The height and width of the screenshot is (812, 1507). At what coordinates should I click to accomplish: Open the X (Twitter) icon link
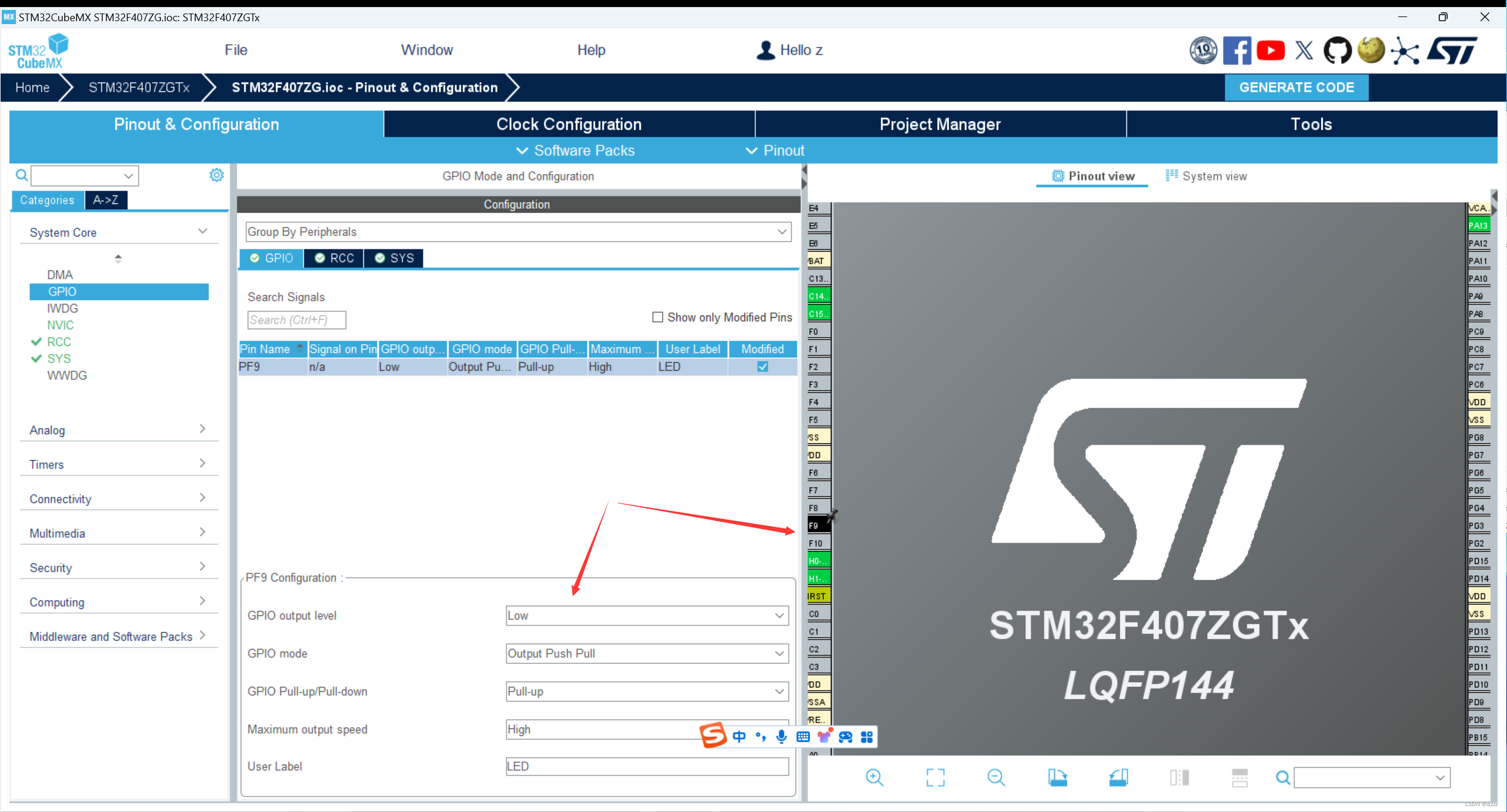1304,51
